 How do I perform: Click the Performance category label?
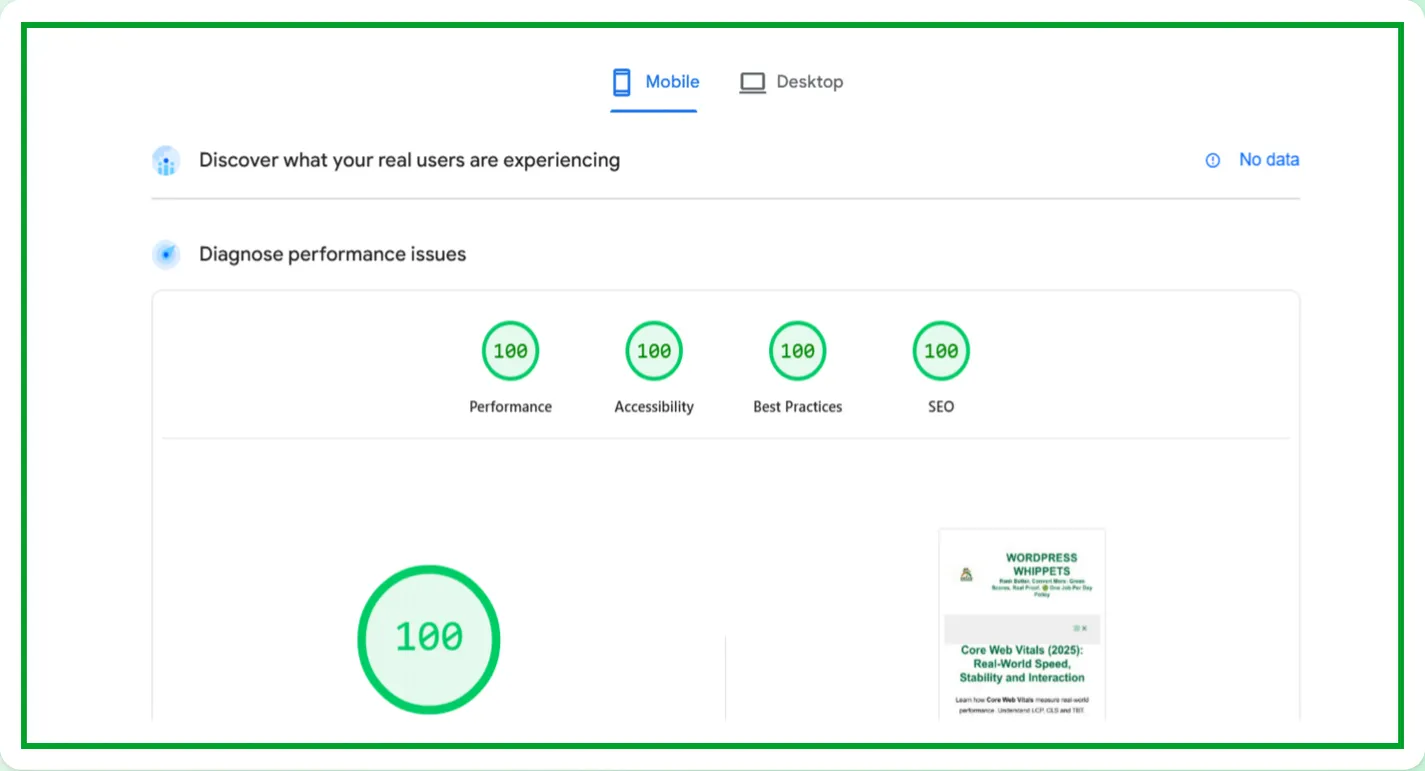pyautogui.click(x=510, y=407)
